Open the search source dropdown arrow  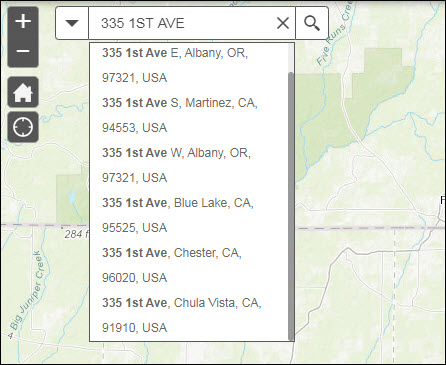[x=72, y=23]
